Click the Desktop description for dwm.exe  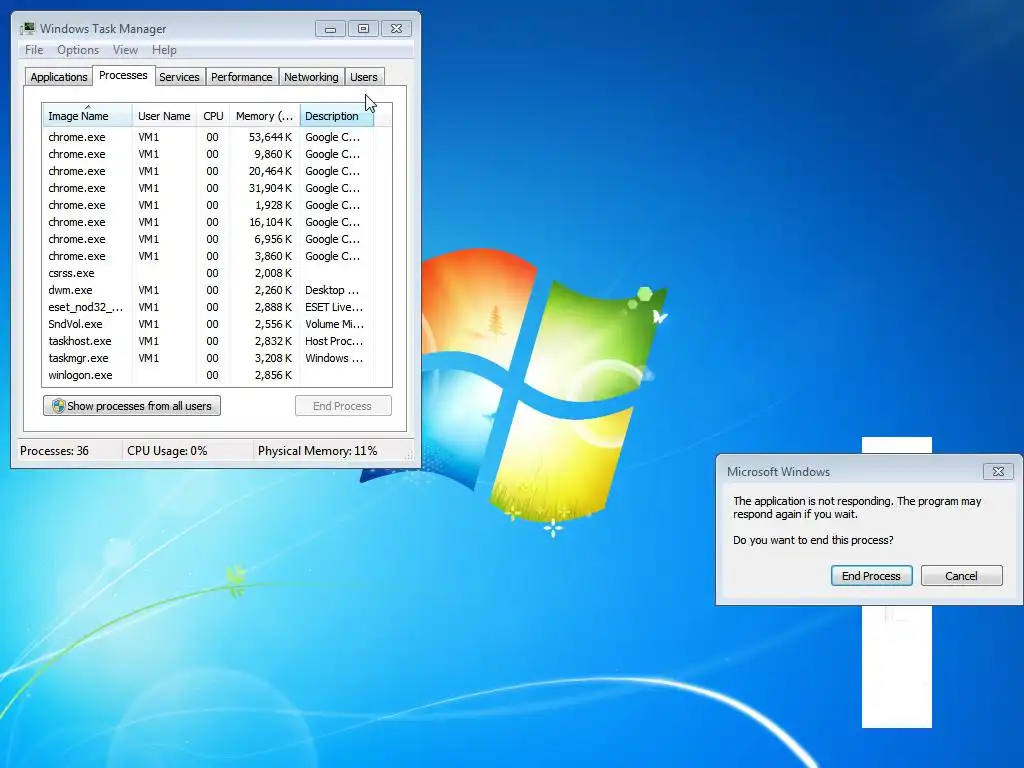[x=332, y=290]
